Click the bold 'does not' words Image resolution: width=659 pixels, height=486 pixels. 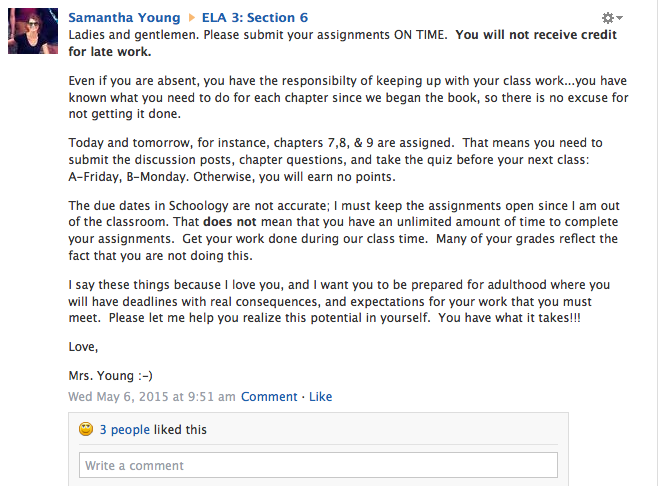[x=229, y=222]
